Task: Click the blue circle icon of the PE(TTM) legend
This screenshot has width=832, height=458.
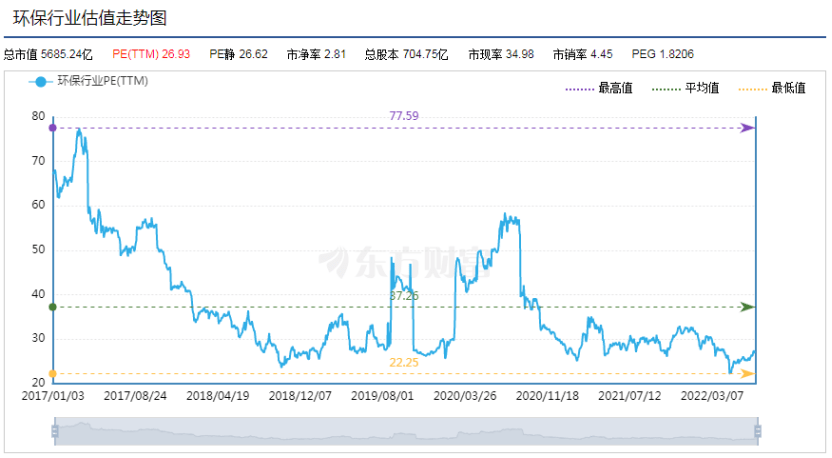Action: click(x=40, y=82)
